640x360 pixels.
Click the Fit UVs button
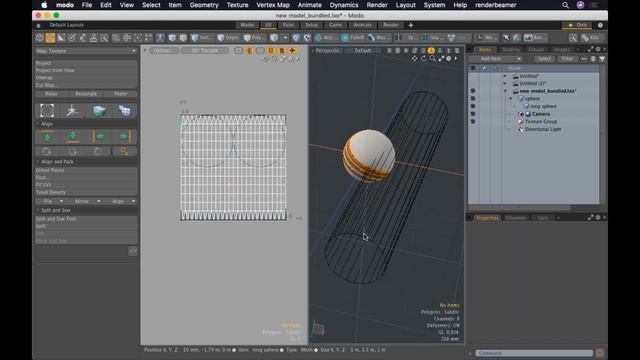tap(86, 185)
